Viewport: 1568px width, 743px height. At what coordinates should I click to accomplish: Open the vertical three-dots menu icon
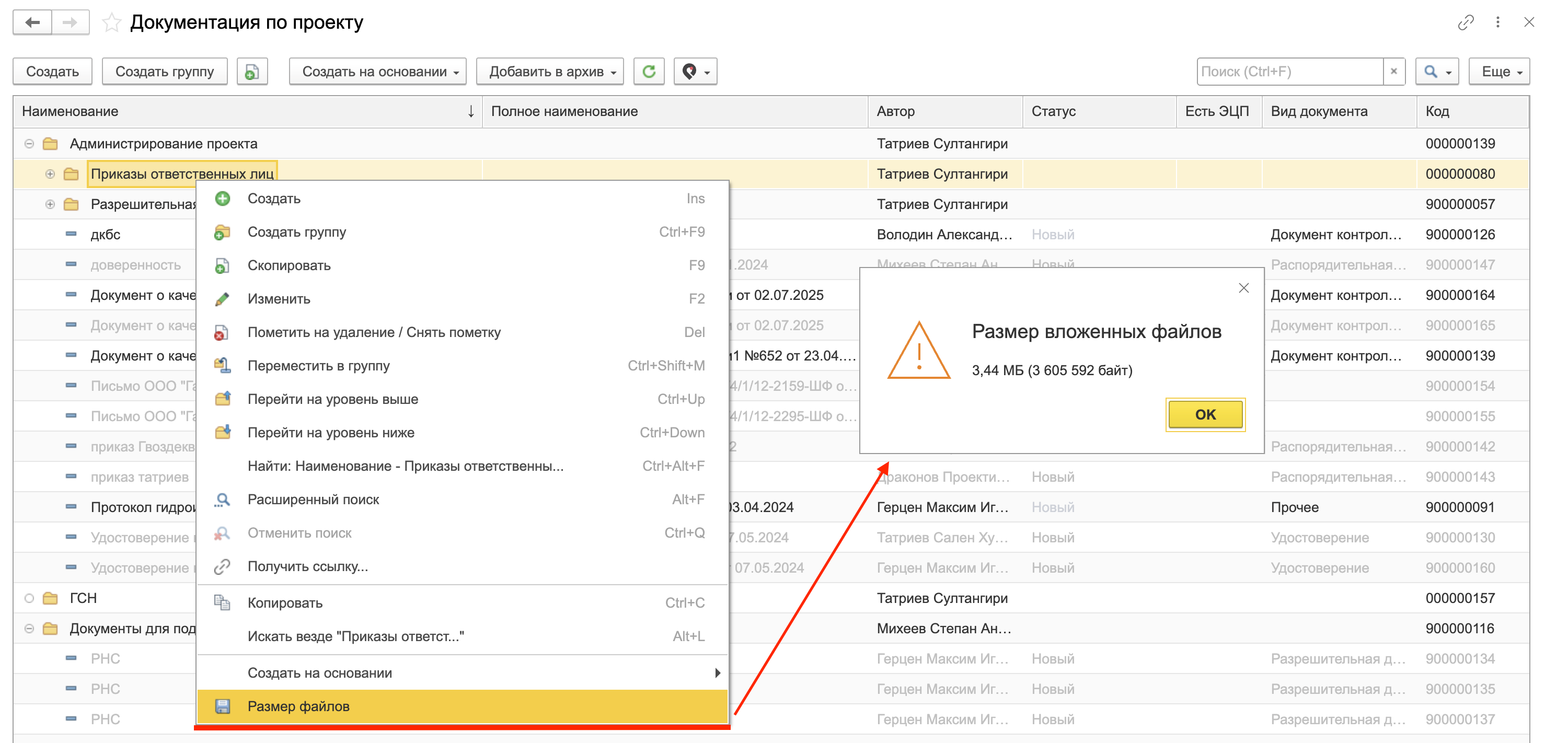click(1497, 22)
